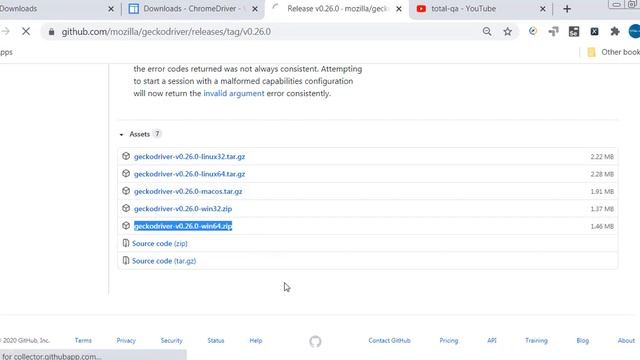Open the Terms footer link
The width and height of the screenshot is (640, 360).
[83, 340]
